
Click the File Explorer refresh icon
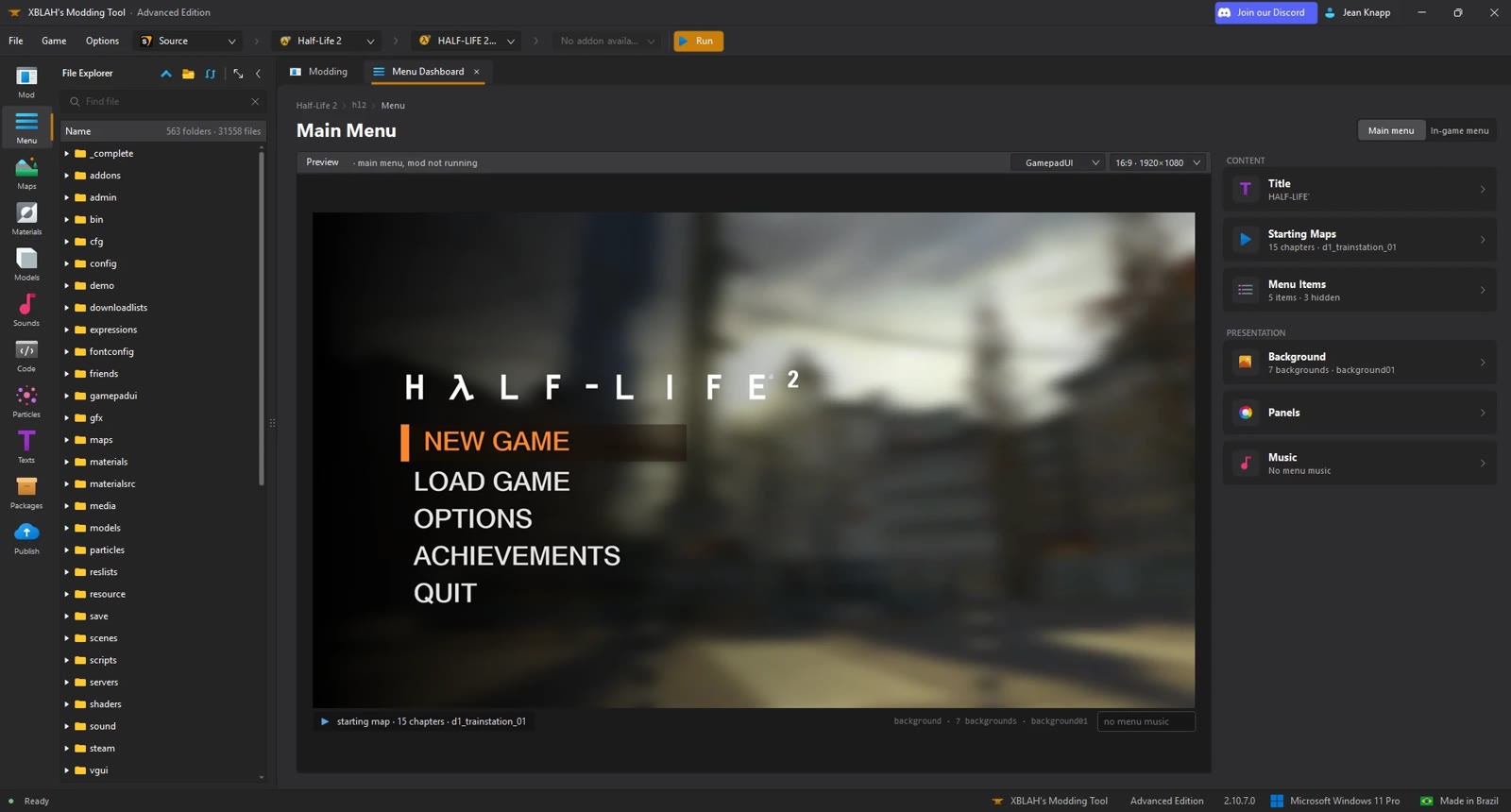(211, 74)
